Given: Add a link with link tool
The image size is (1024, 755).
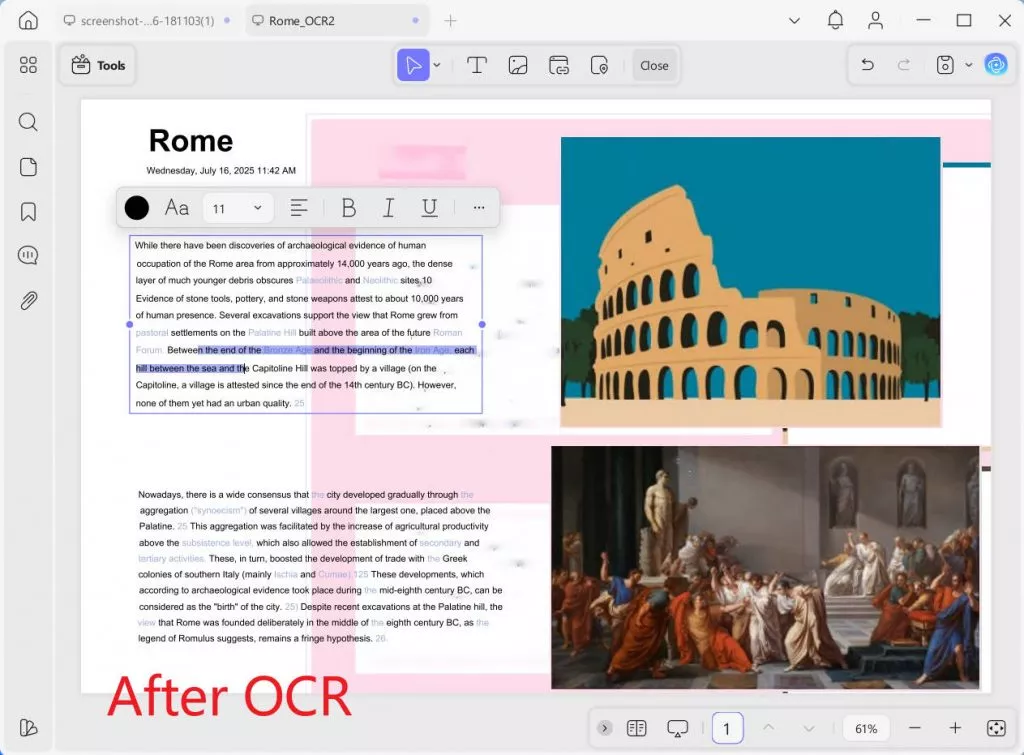Looking at the screenshot, I should 558,65.
